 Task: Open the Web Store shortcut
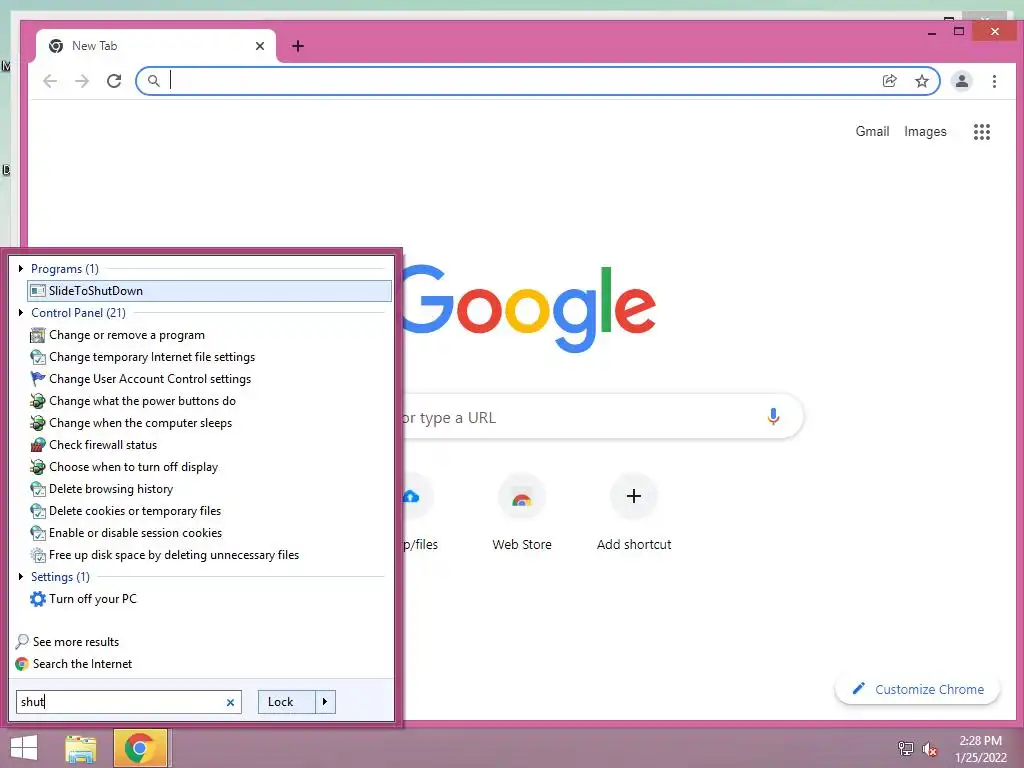(x=522, y=514)
